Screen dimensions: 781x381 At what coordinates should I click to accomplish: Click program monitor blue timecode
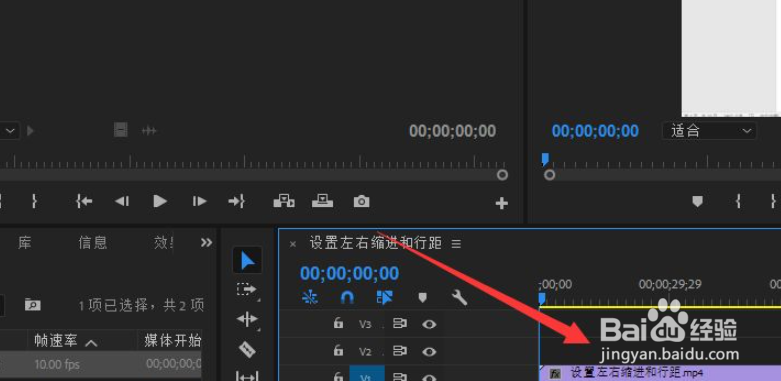click(x=595, y=131)
